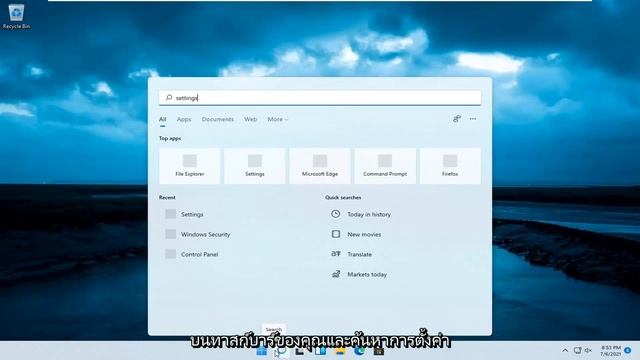Launch Firefox from Top apps
640x360 pixels.
450,166
